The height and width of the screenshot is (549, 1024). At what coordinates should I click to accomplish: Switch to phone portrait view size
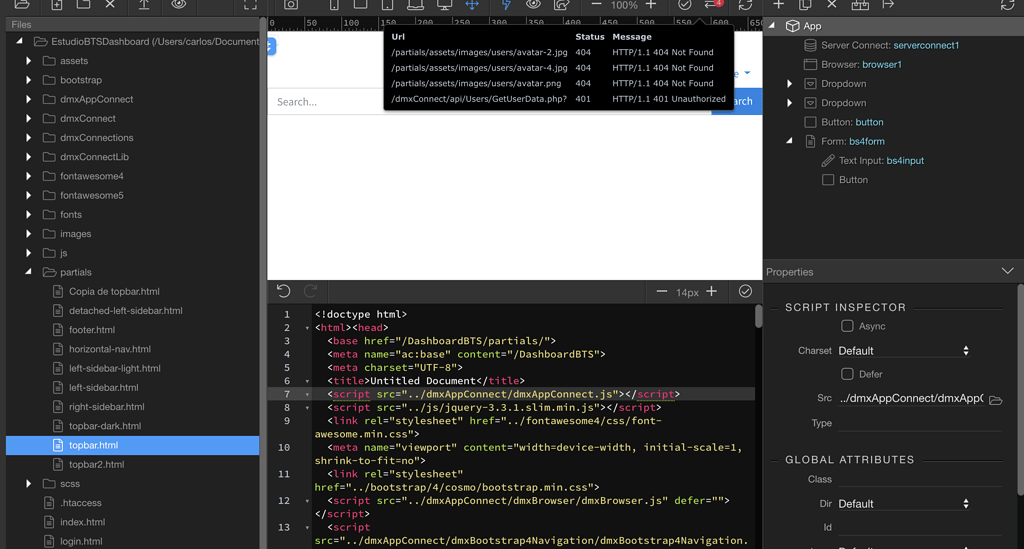[334, 4]
